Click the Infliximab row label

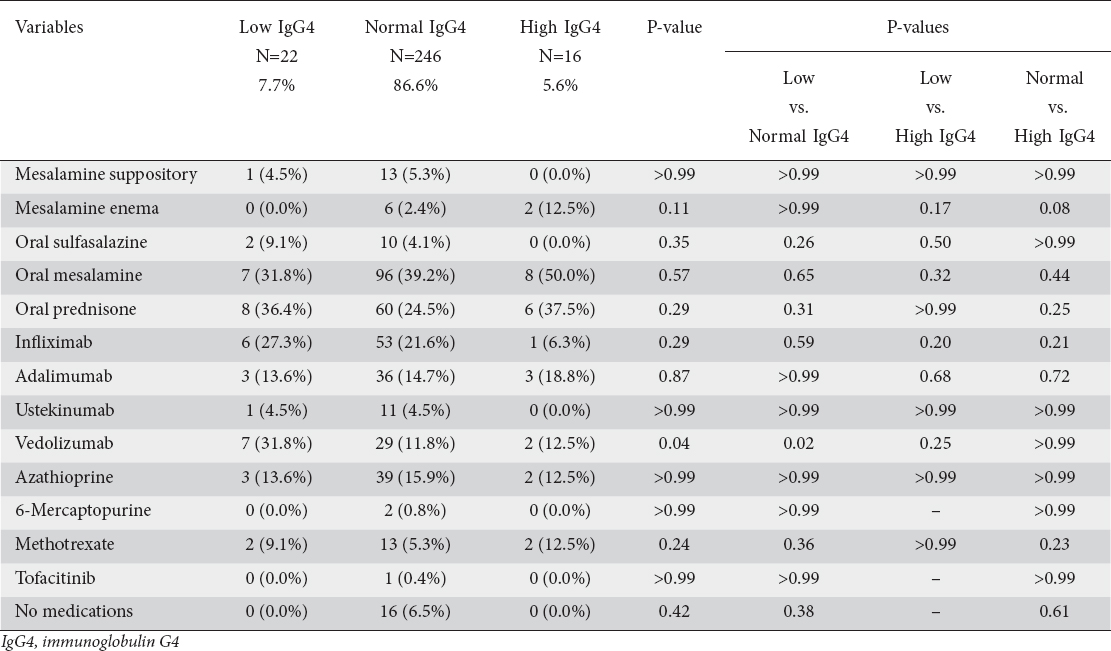click(50, 343)
